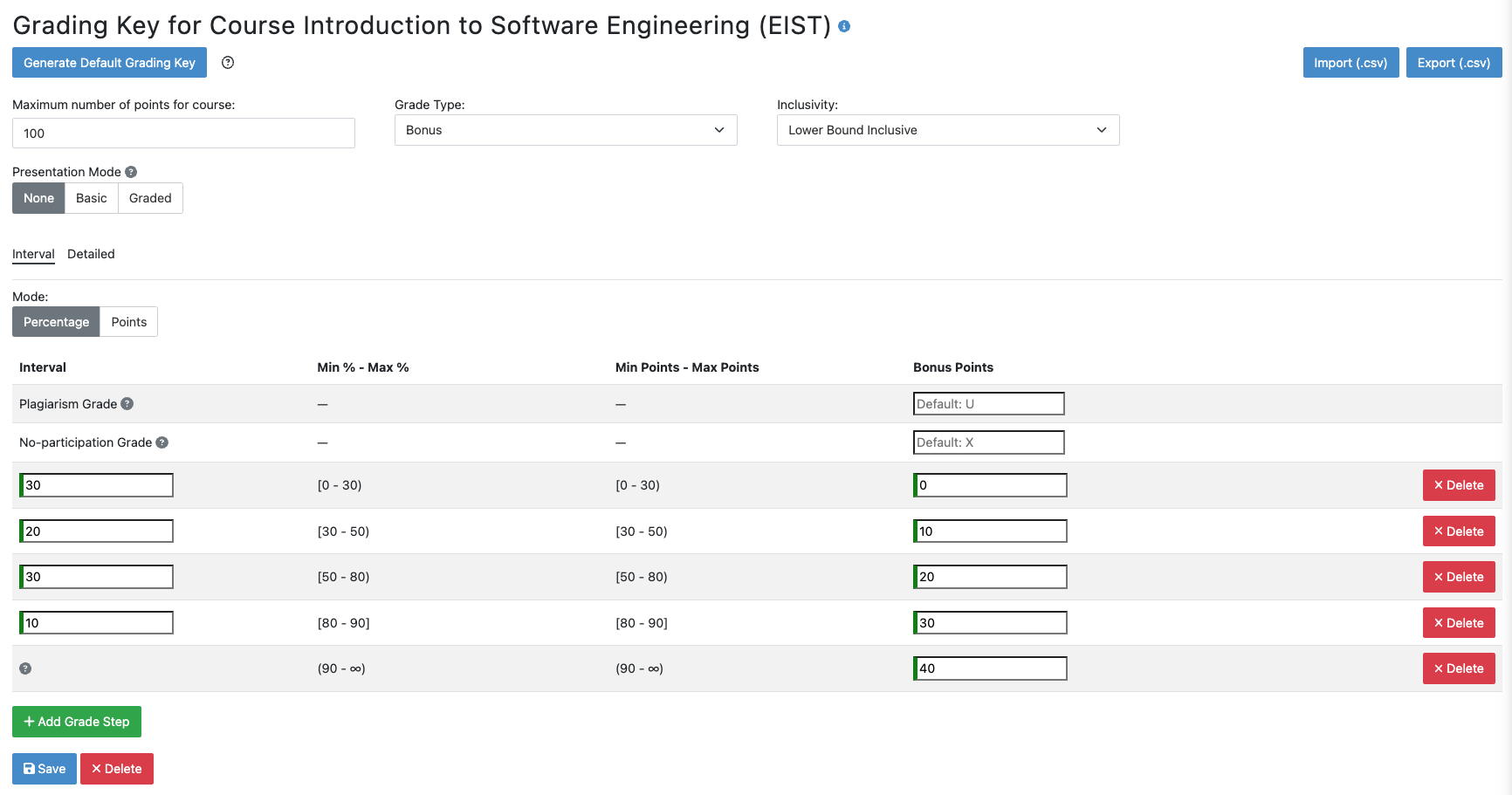Image resolution: width=1512 pixels, height=795 pixels.
Task: Open the Presentation Mode help tooltip icon
Action: coord(131,172)
